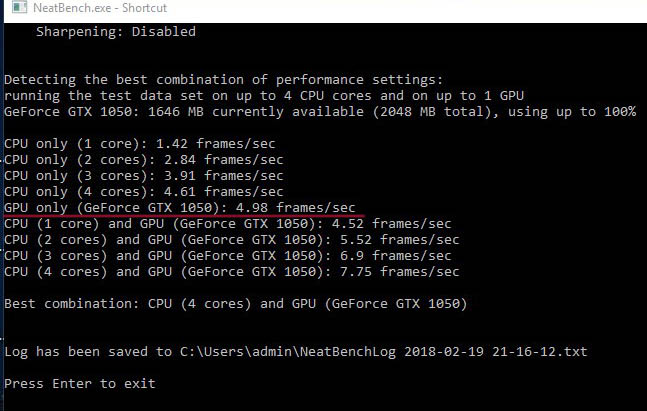Select the CPU (2 cores) and GPU 5.52 line
647x411 pixels.
click(231, 240)
